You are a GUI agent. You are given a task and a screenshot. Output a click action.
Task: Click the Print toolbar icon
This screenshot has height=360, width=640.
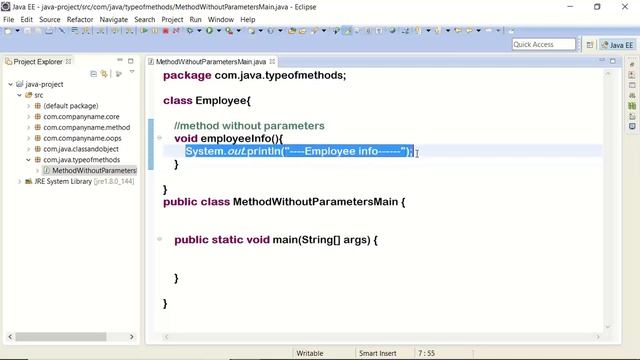coord(49,31)
